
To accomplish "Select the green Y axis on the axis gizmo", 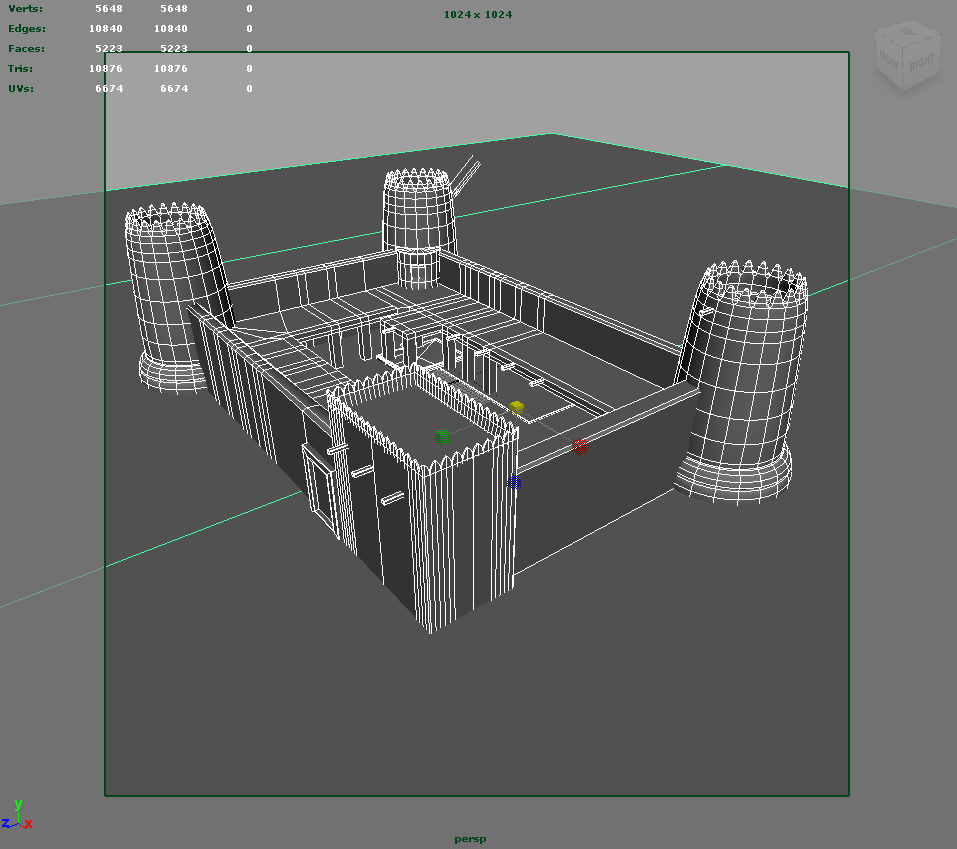I will 17,807.
